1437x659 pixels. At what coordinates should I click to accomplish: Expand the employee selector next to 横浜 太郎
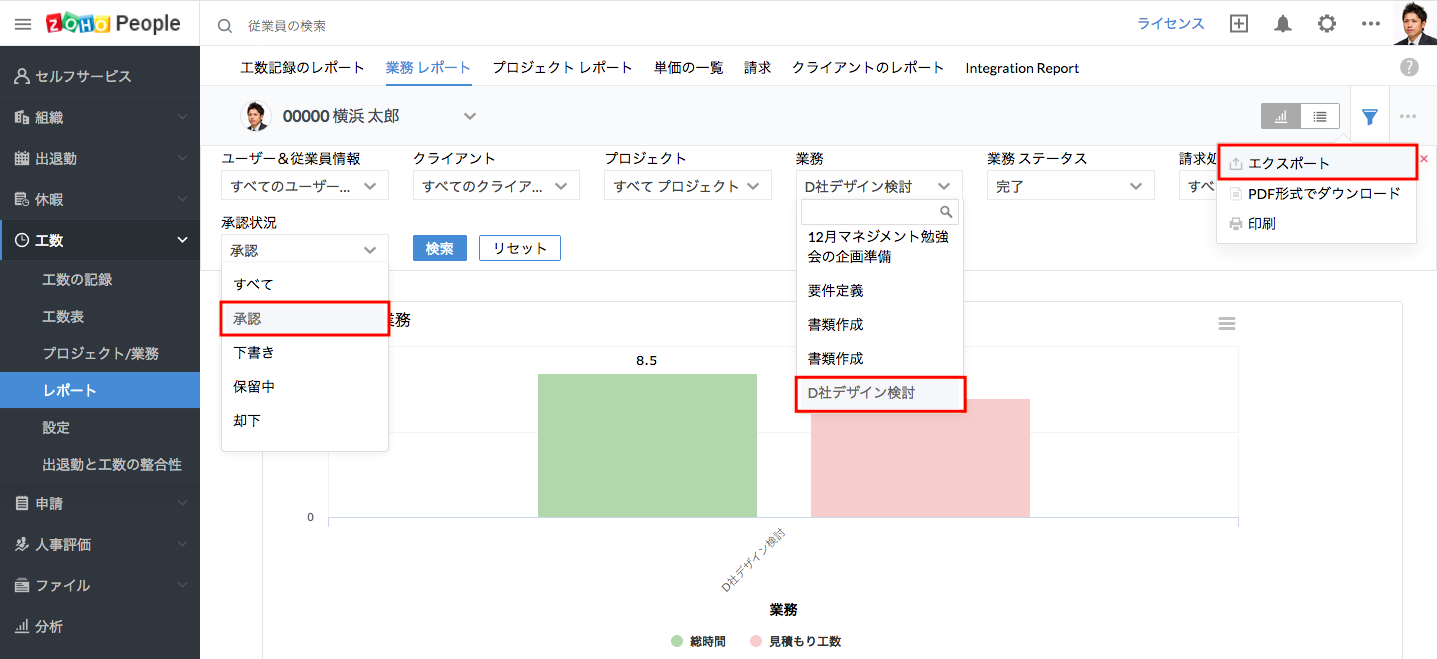pos(470,116)
